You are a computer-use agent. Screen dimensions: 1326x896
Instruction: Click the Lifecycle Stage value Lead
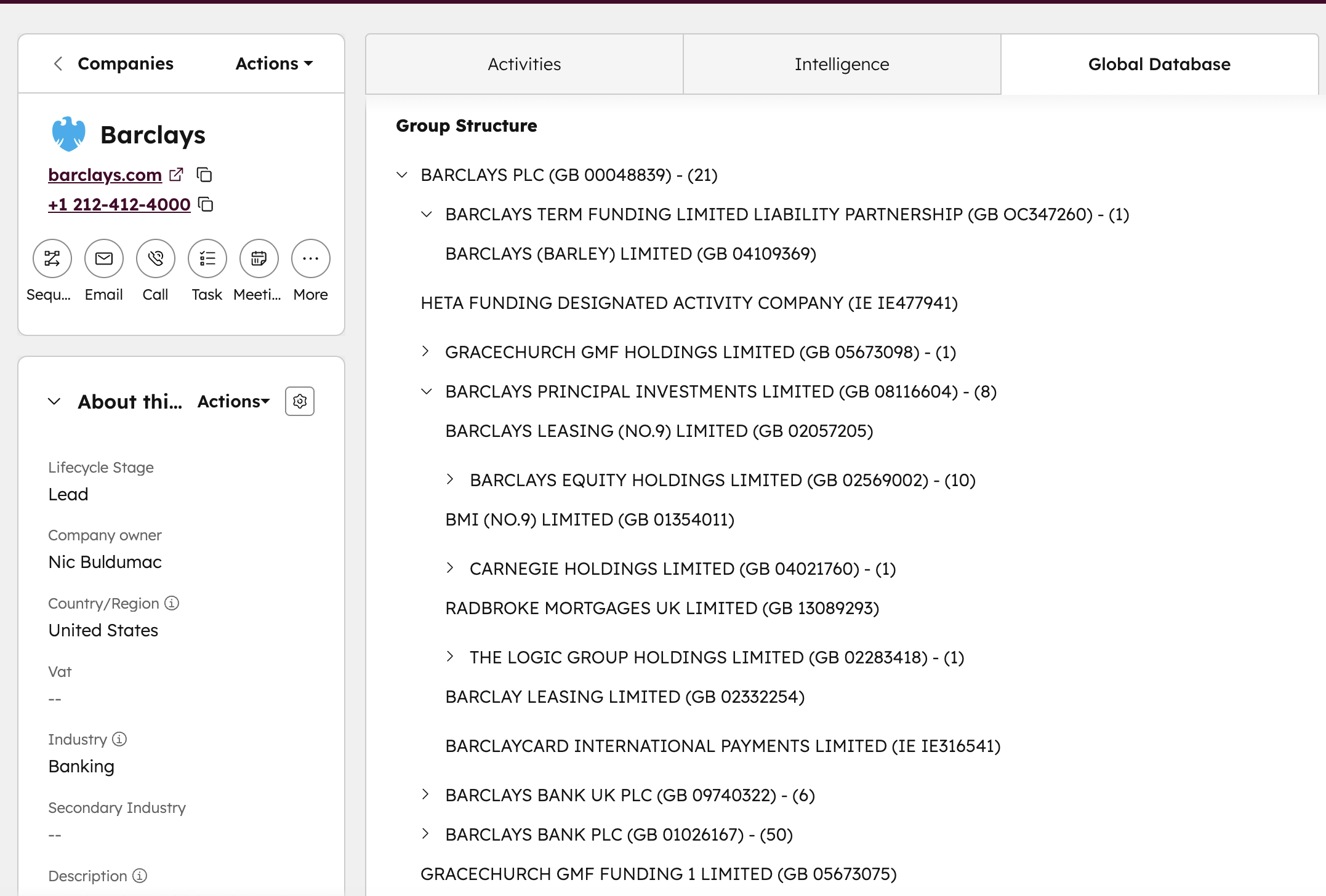pyautogui.click(x=68, y=494)
